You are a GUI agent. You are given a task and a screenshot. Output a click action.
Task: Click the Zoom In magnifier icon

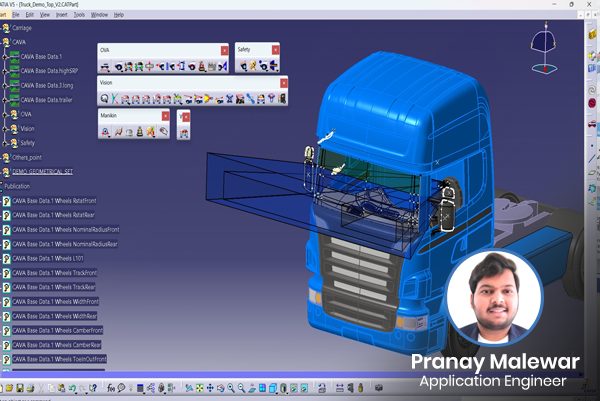coord(231,387)
